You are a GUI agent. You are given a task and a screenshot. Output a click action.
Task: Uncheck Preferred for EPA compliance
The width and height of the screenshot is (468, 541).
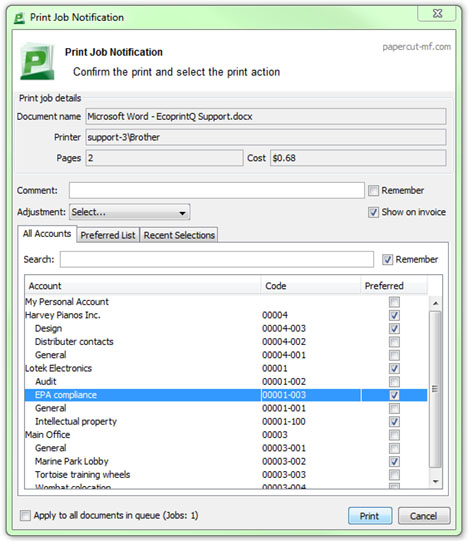coord(394,395)
